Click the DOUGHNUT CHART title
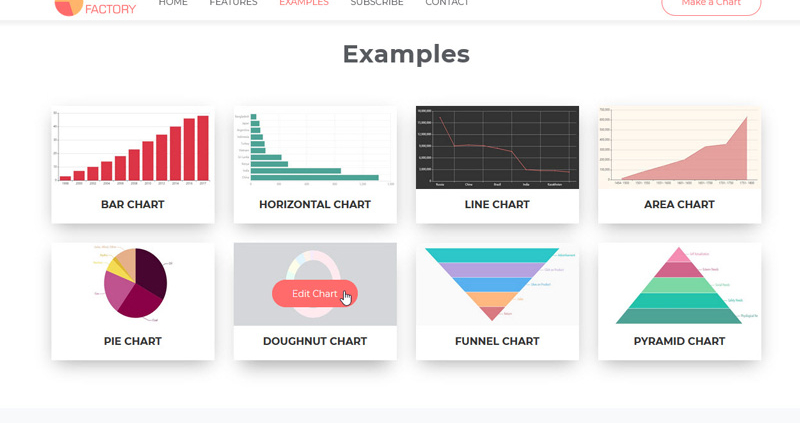Image resolution: width=800 pixels, height=423 pixels. (x=315, y=341)
